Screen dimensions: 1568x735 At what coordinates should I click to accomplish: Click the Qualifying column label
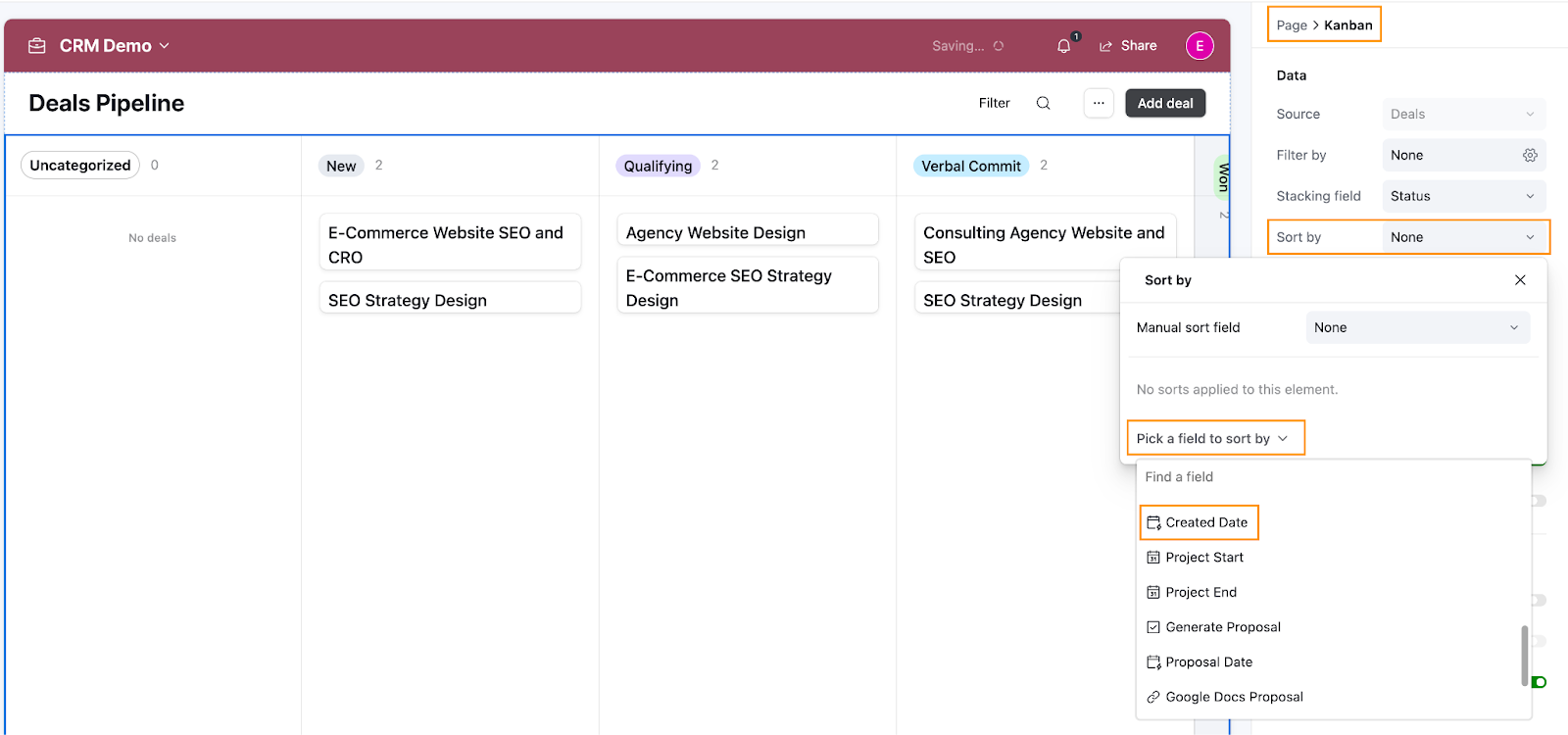pos(658,166)
